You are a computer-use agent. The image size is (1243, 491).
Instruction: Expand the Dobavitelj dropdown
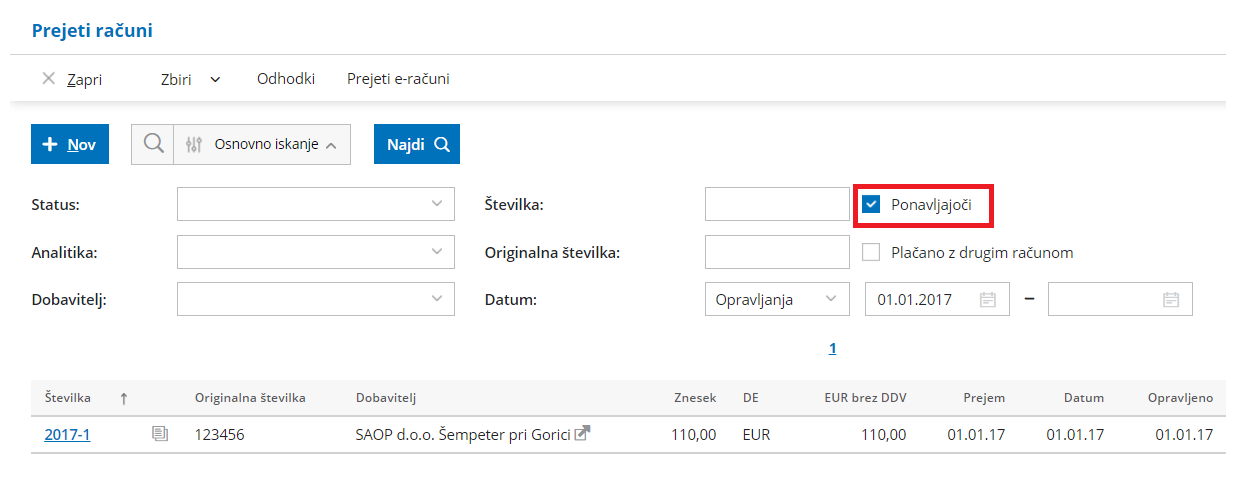315,299
